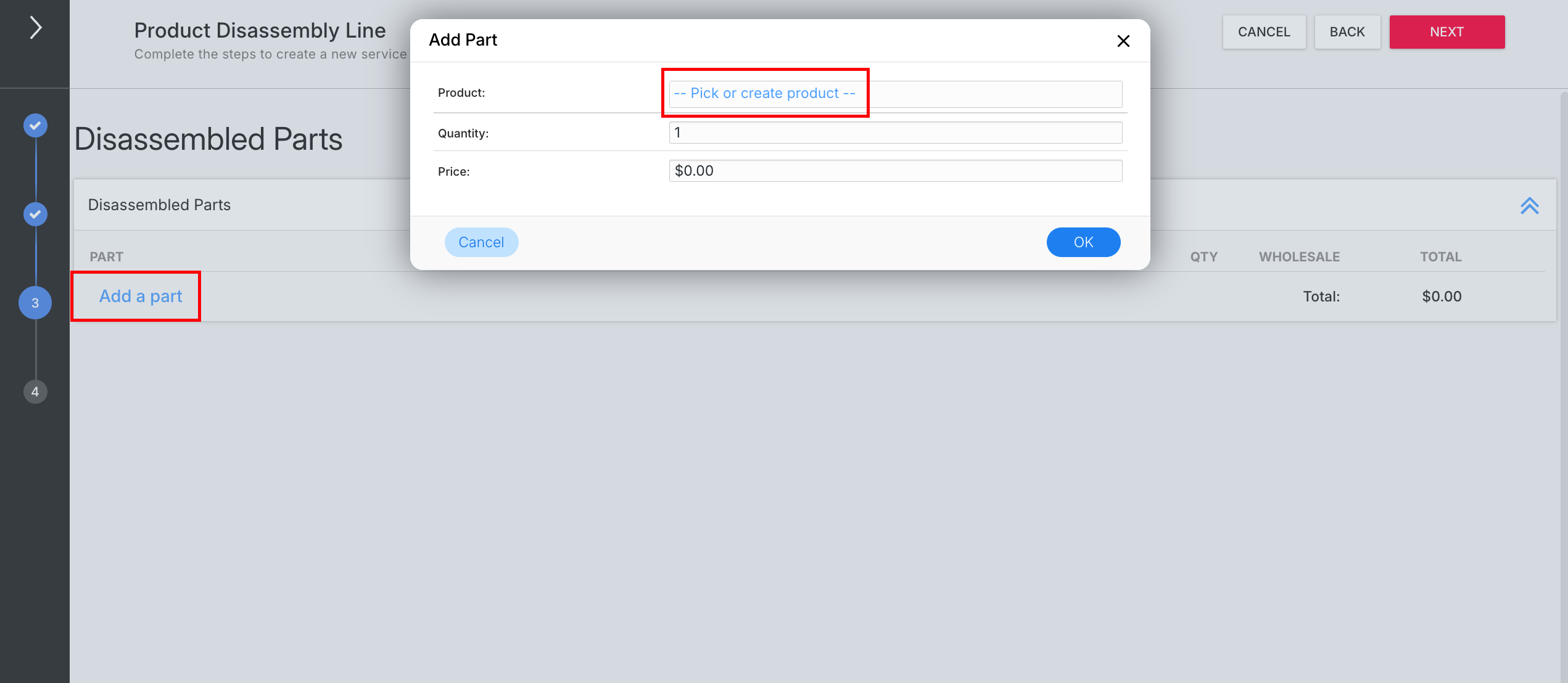Click the Add a part link

(x=141, y=297)
